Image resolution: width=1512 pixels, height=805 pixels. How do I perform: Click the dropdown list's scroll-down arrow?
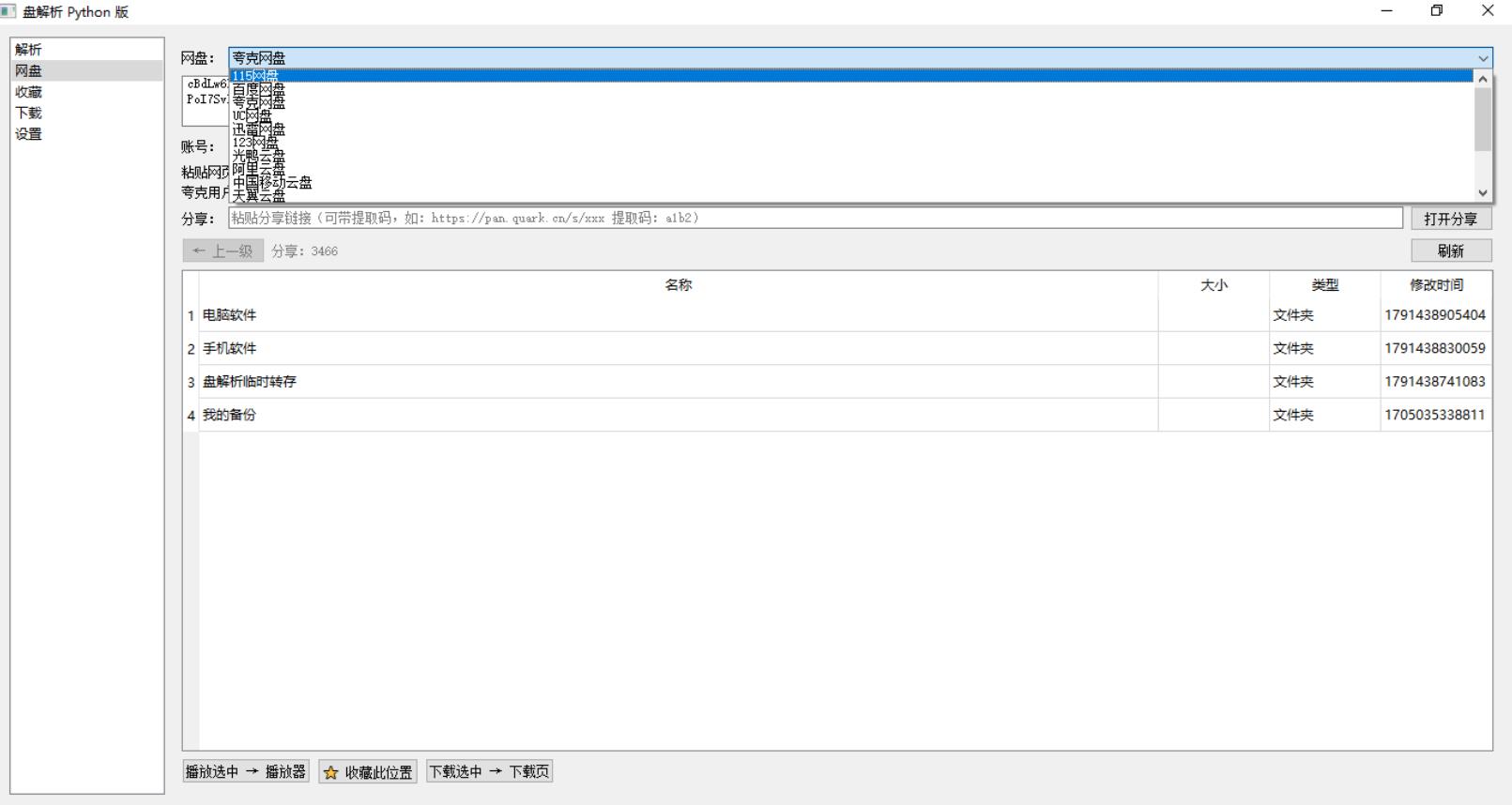1483,192
